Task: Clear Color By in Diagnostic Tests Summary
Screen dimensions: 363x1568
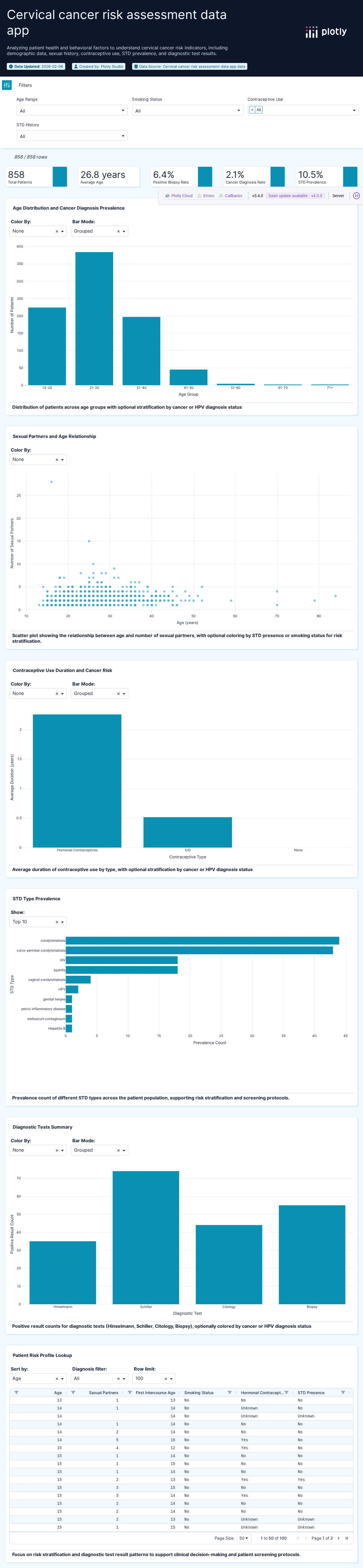Action: point(57,1150)
